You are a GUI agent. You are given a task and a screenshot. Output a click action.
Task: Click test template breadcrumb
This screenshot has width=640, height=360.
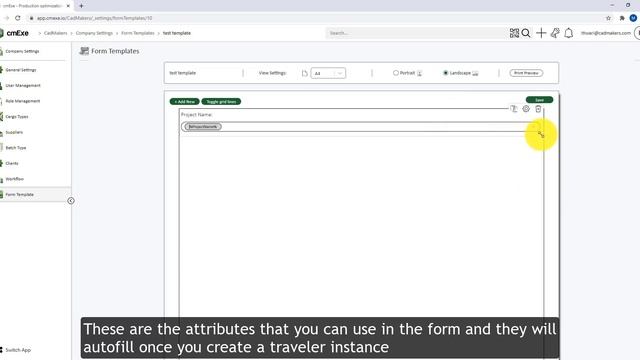177,33
